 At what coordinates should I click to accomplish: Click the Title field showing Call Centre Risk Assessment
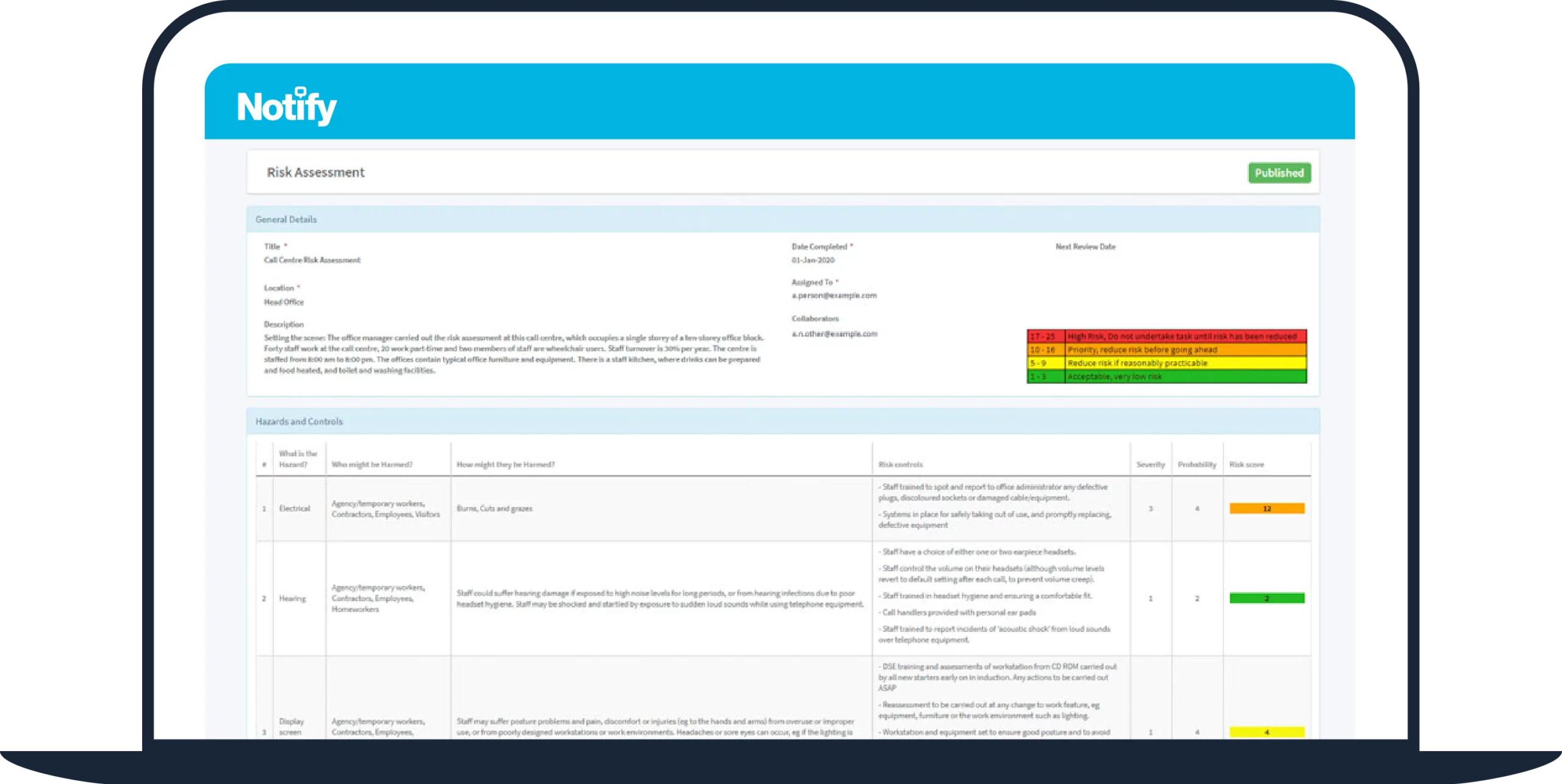[312, 260]
